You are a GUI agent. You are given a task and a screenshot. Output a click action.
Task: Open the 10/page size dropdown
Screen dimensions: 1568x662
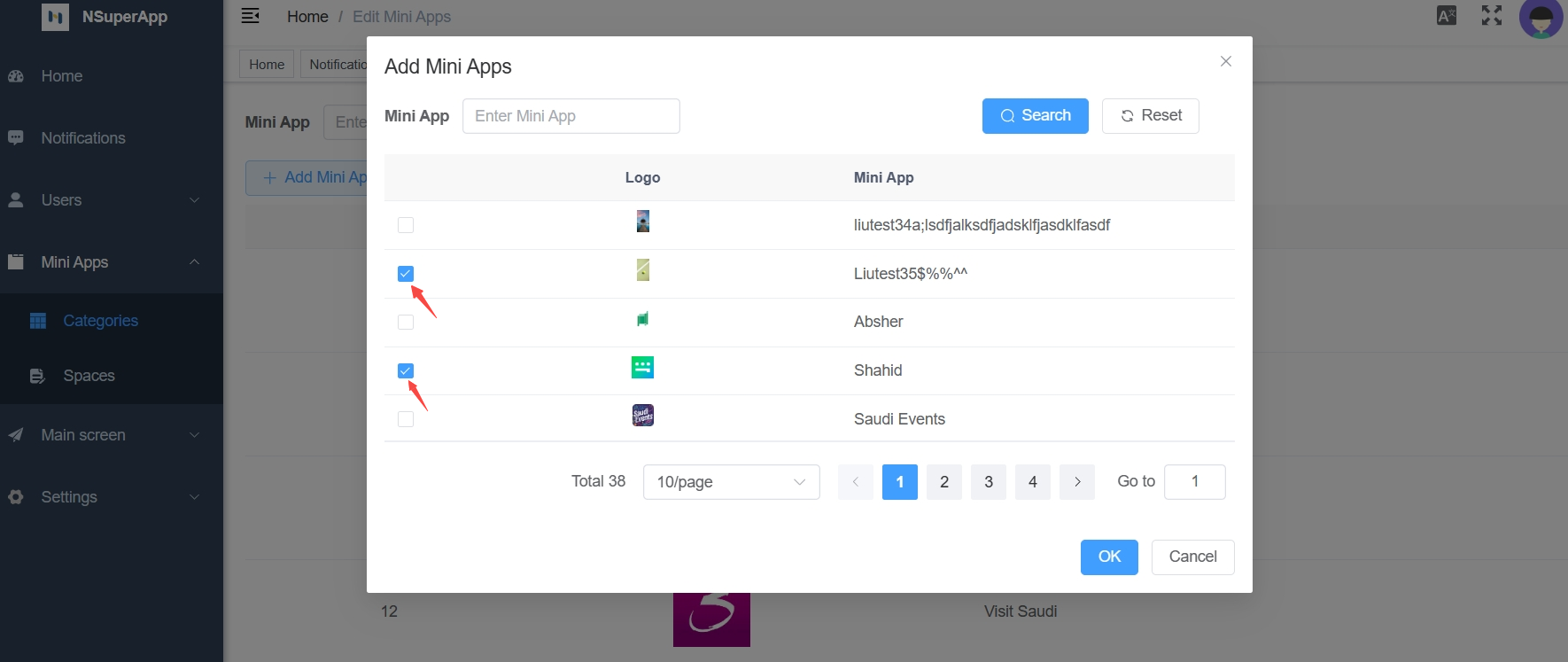(731, 482)
